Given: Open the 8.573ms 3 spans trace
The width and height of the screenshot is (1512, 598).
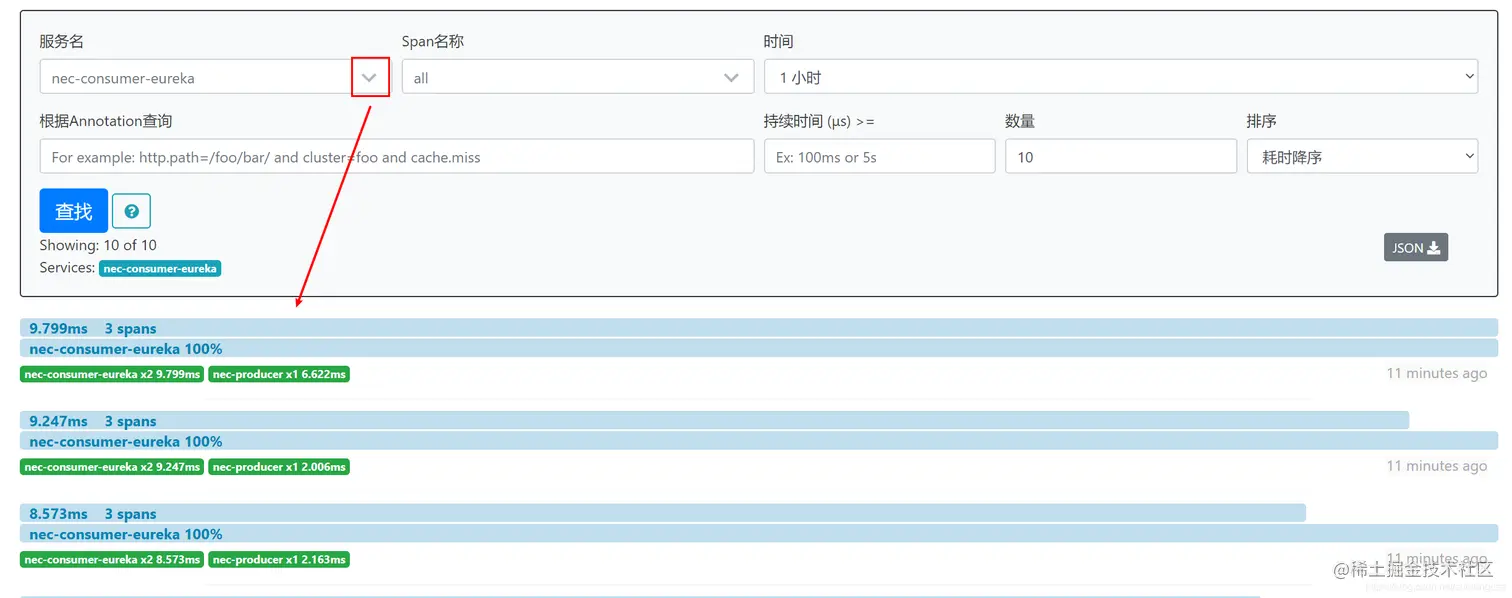Looking at the screenshot, I should [663, 513].
